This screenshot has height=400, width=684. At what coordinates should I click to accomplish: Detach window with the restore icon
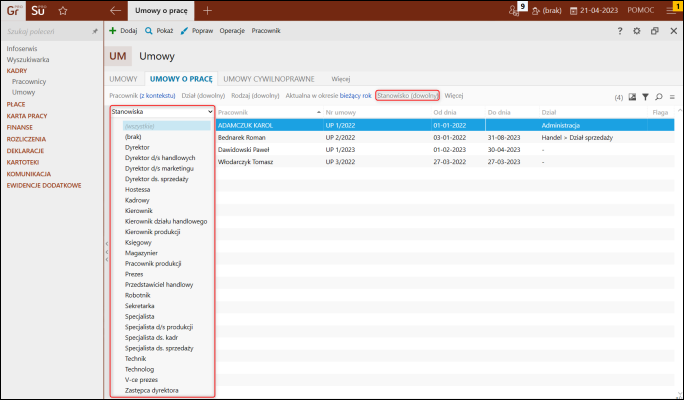pos(655,31)
